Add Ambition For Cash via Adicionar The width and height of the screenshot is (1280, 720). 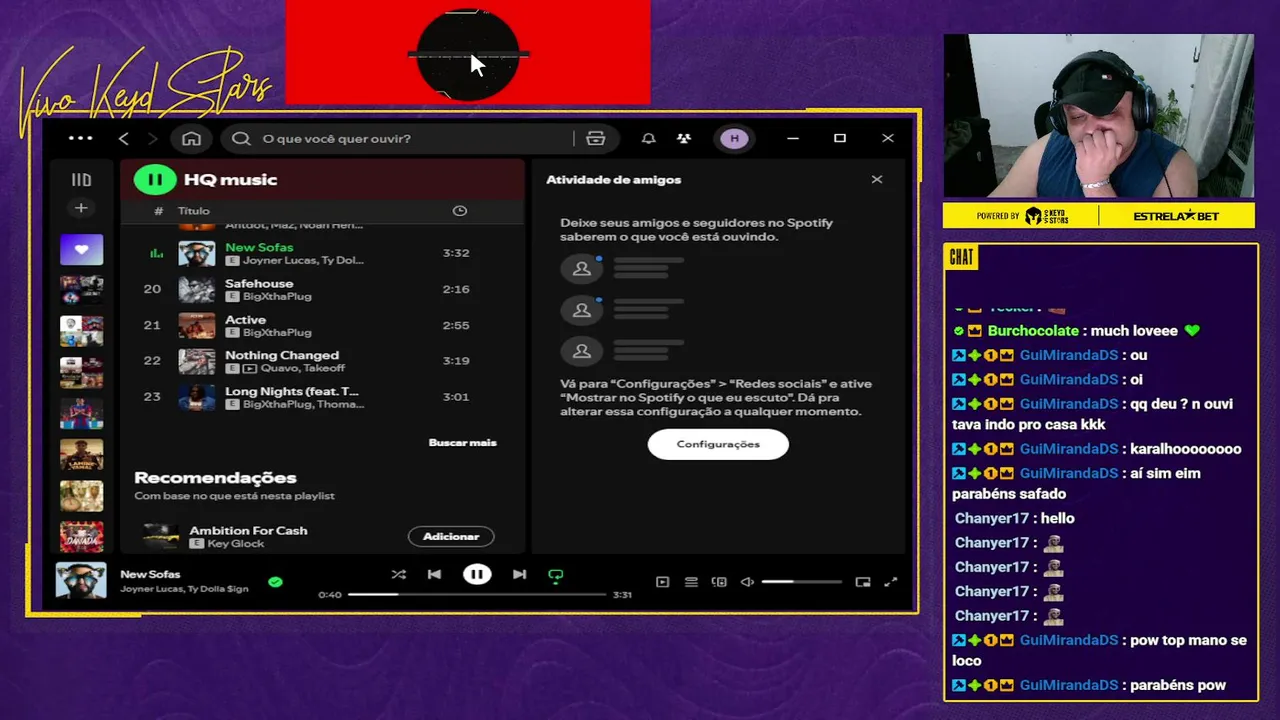click(x=451, y=536)
